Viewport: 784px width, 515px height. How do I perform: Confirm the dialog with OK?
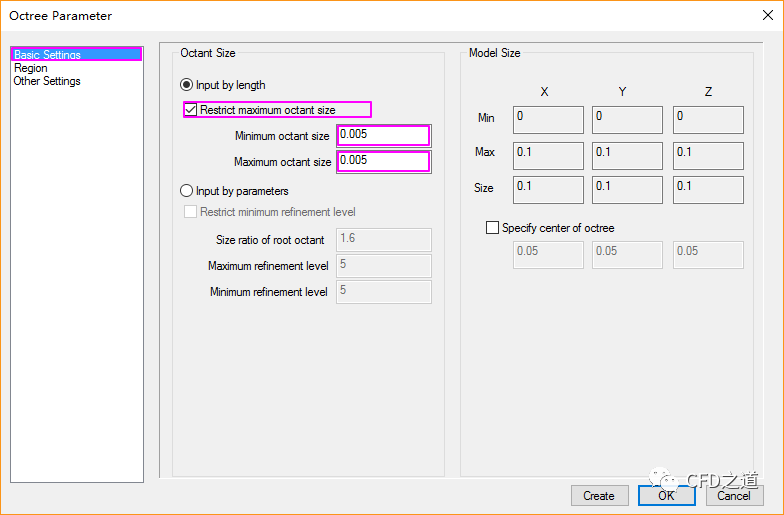click(x=666, y=495)
